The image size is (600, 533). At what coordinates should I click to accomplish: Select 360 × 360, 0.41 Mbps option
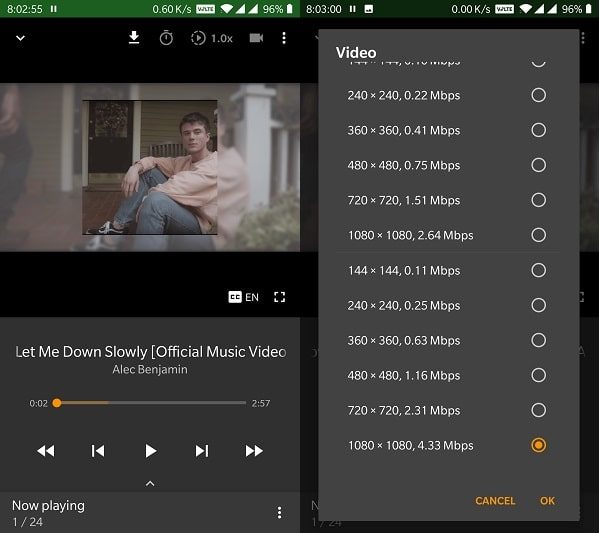[x=448, y=130]
